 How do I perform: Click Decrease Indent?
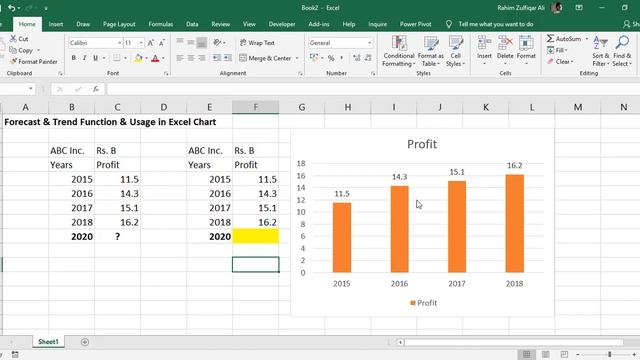click(216, 58)
